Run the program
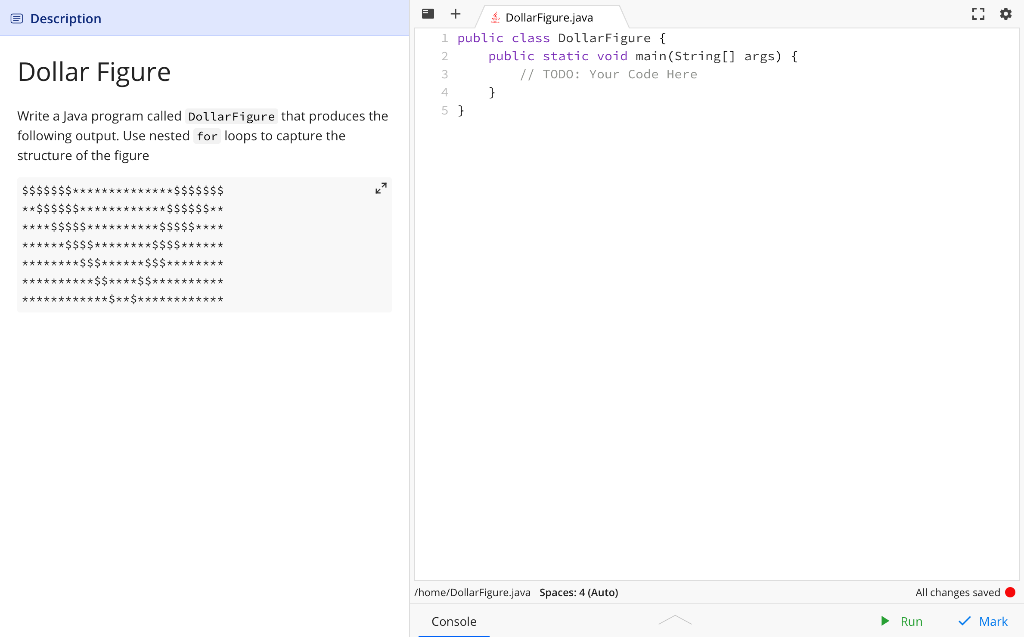 [x=901, y=621]
